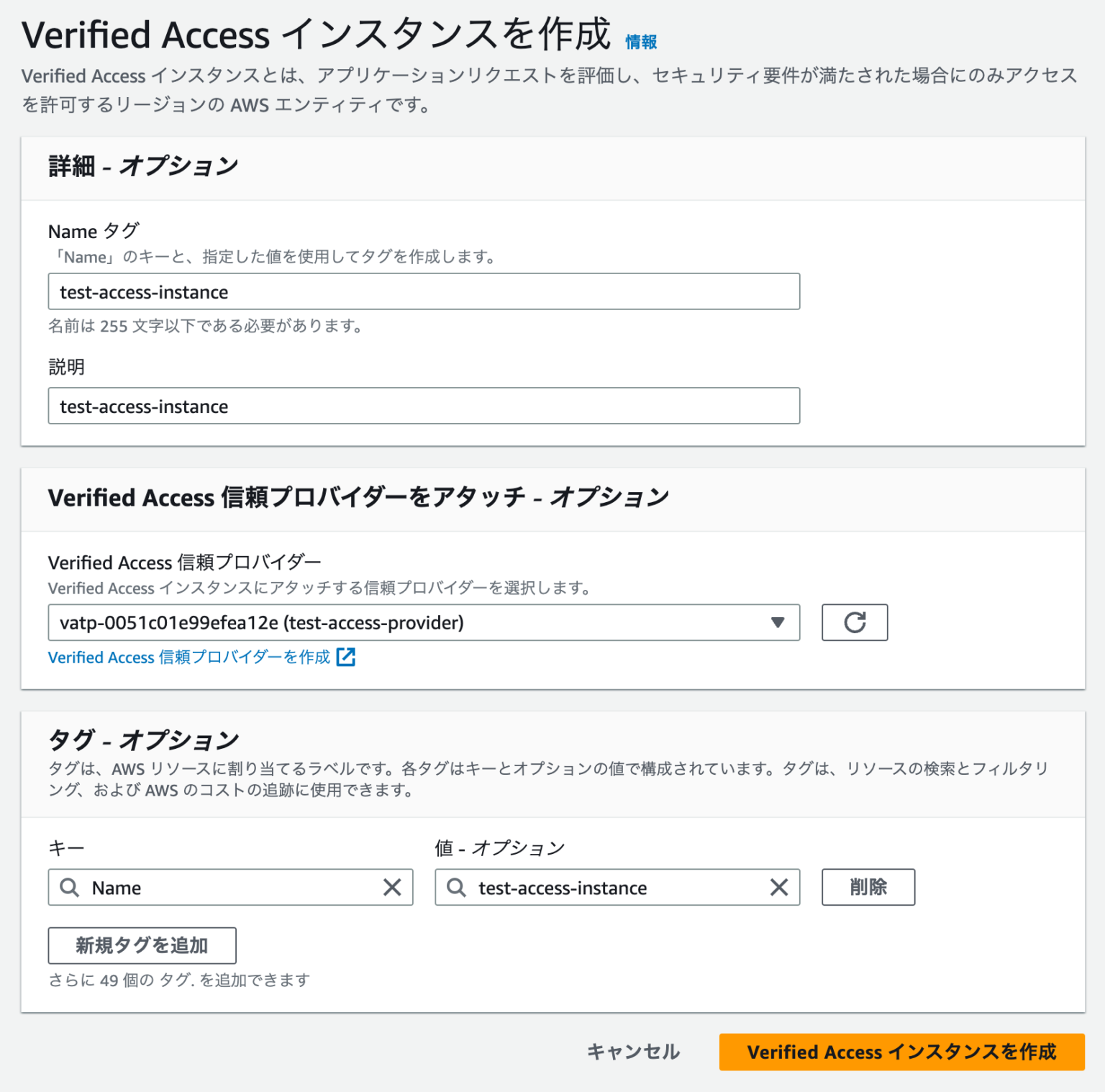Click the magnifier icon in the キー field
Screen dimensions: 1105x1092
point(70,888)
